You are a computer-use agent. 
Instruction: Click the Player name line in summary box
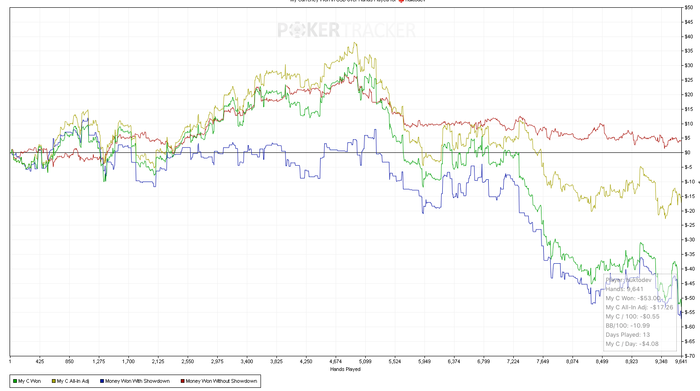(x=629, y=280)
